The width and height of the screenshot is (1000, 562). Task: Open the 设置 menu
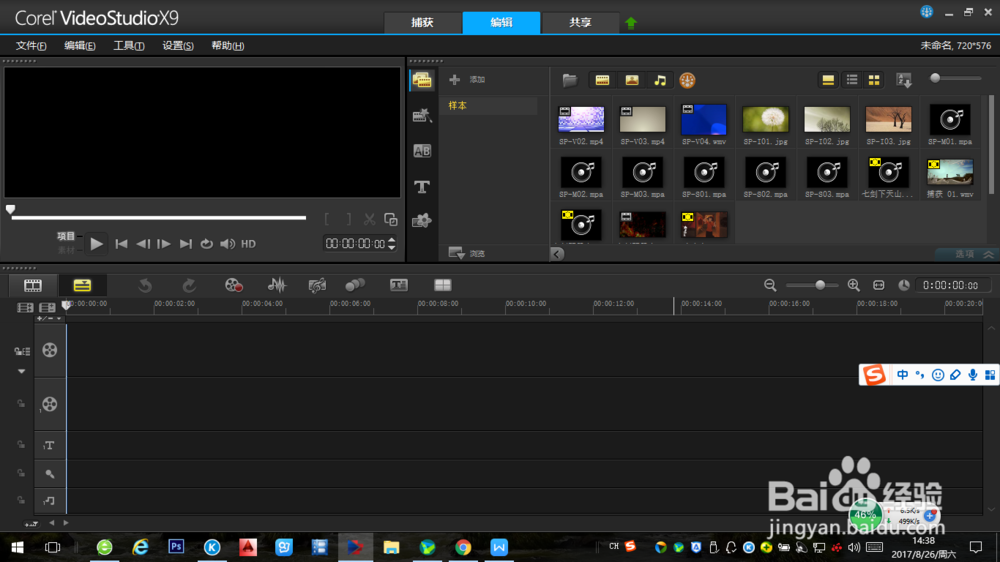178,45
